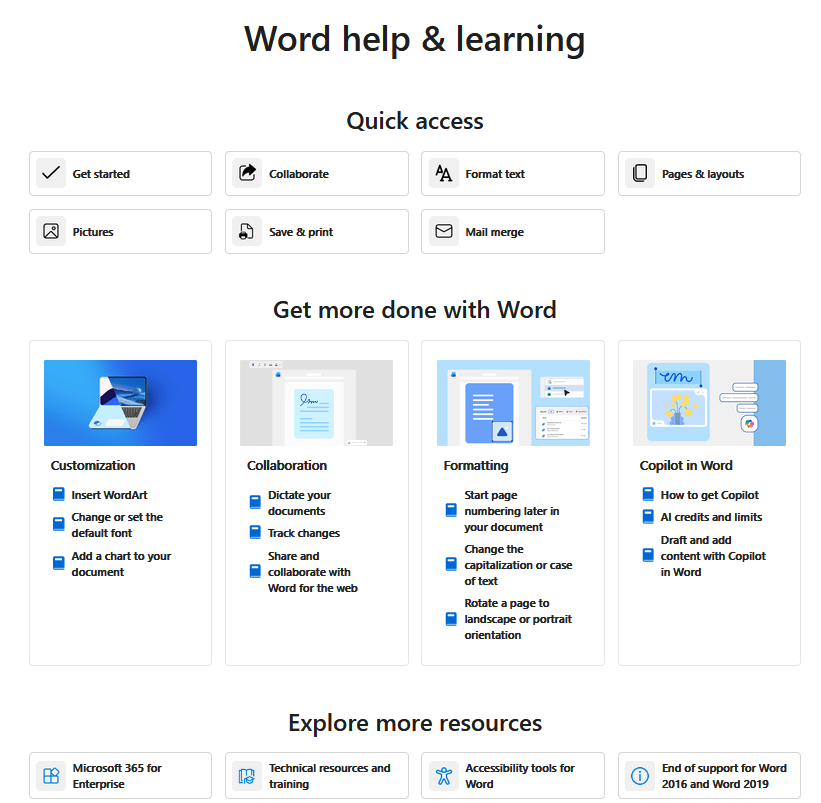Open Add a chart to your document
This screenshot has height=803, width=821.
point(121,564)
